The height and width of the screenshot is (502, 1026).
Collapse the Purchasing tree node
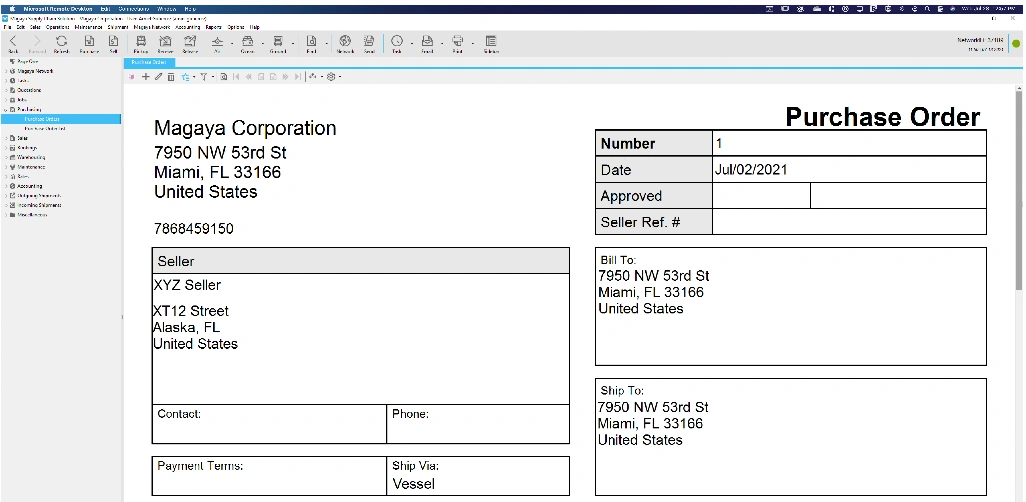[5, 110]
